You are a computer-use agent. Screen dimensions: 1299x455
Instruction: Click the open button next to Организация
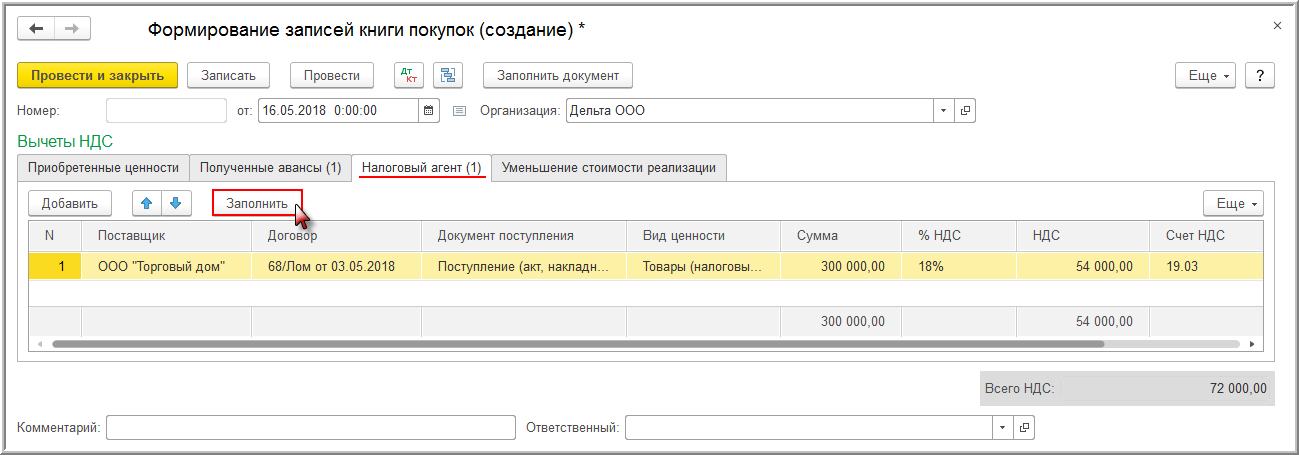point(965,111)
